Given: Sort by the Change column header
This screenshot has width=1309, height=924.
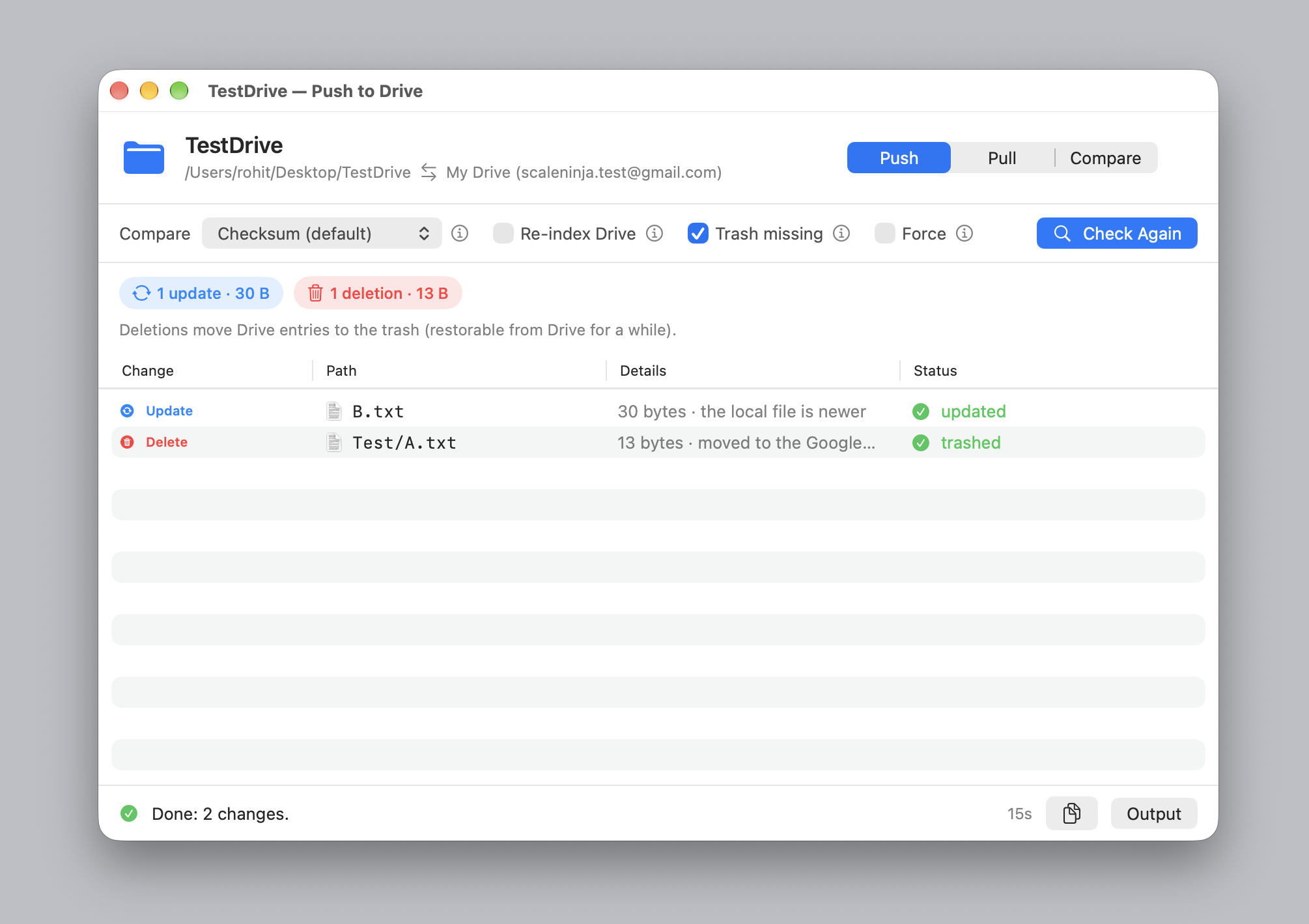Looking at the screenshot, I should click(148, 371).
